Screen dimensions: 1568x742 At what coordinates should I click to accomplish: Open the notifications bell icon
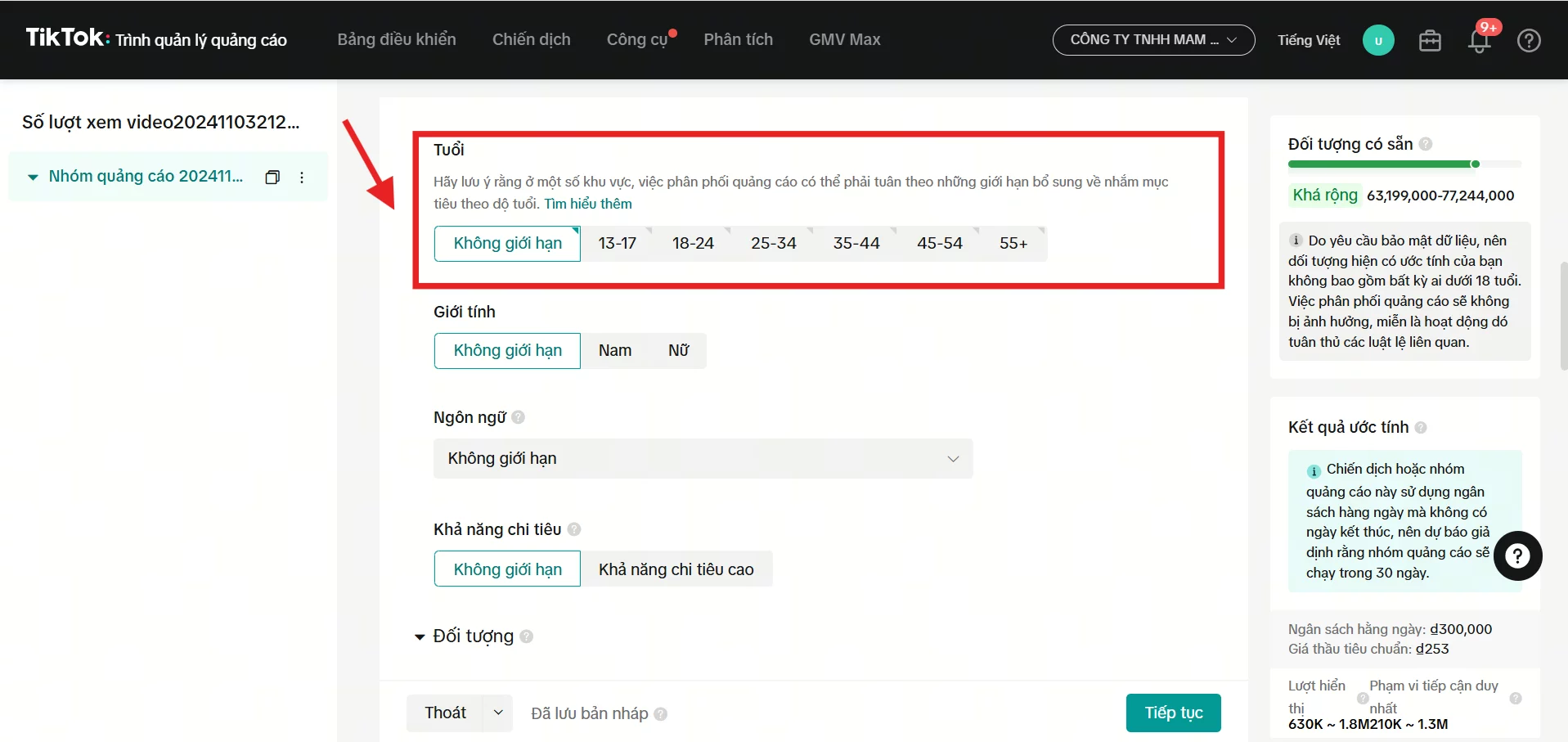point(1480,40)
